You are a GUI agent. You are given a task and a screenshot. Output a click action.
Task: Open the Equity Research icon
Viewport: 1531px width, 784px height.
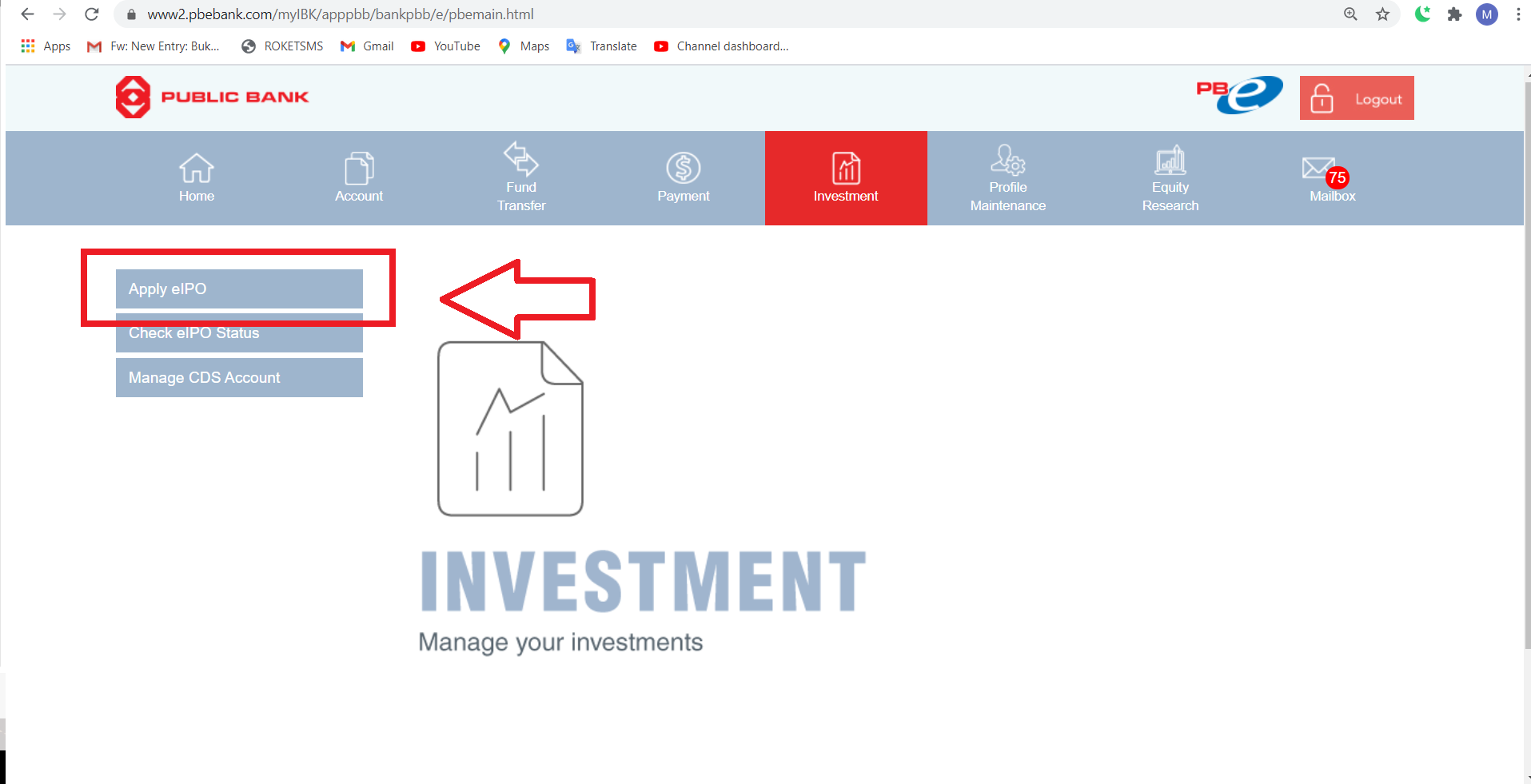pyautogui.click(x=1170, y=160)
